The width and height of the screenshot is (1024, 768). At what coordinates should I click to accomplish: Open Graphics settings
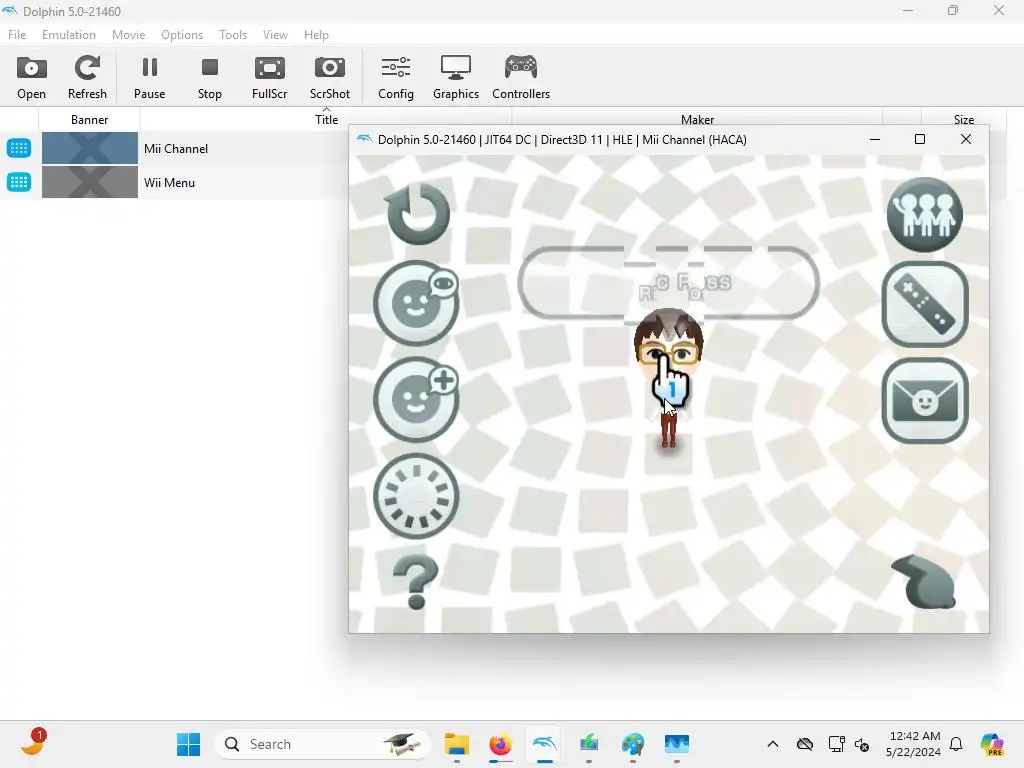(456, 77)
